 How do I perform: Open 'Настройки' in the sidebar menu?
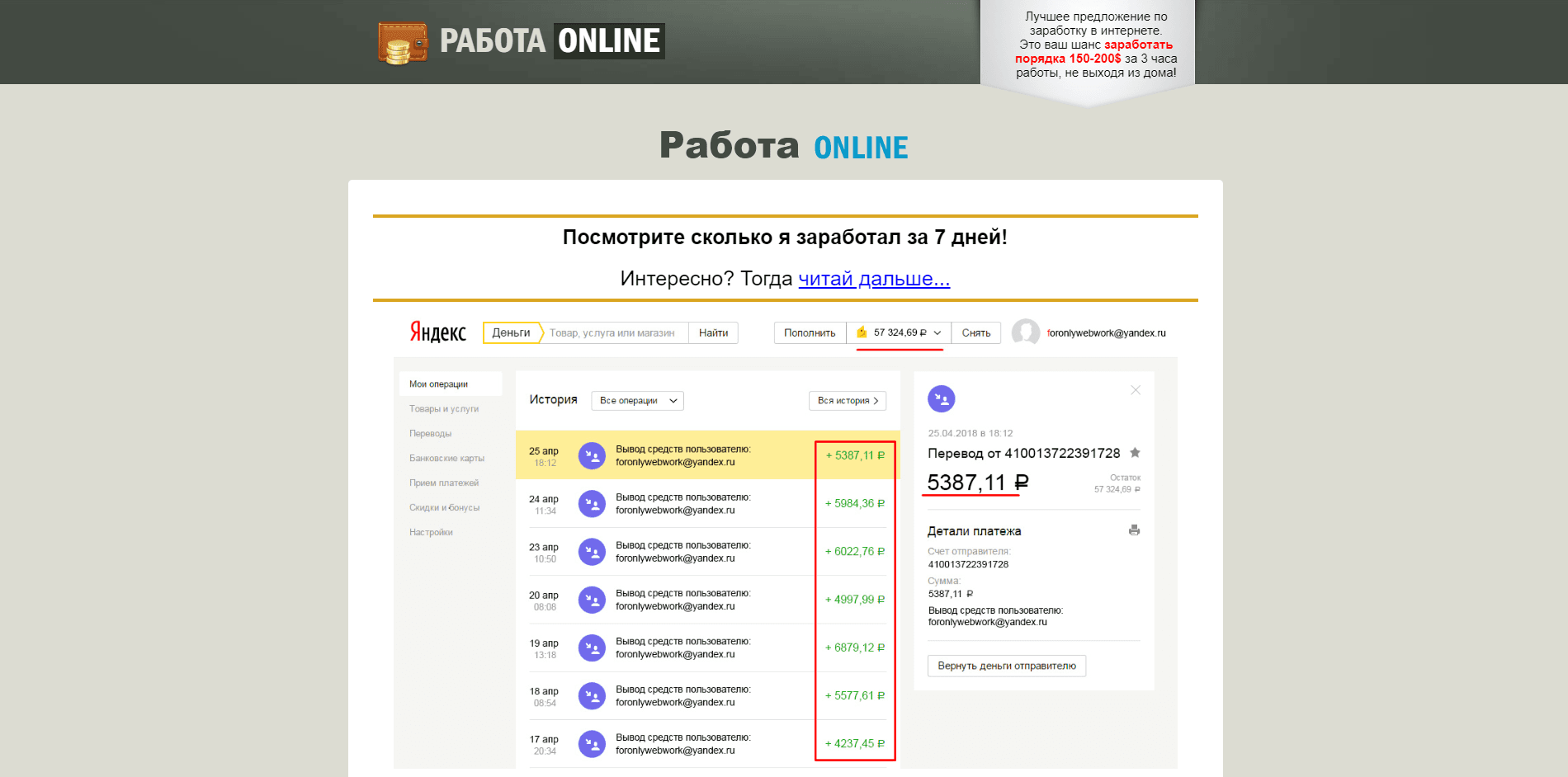tap(430, 532)
